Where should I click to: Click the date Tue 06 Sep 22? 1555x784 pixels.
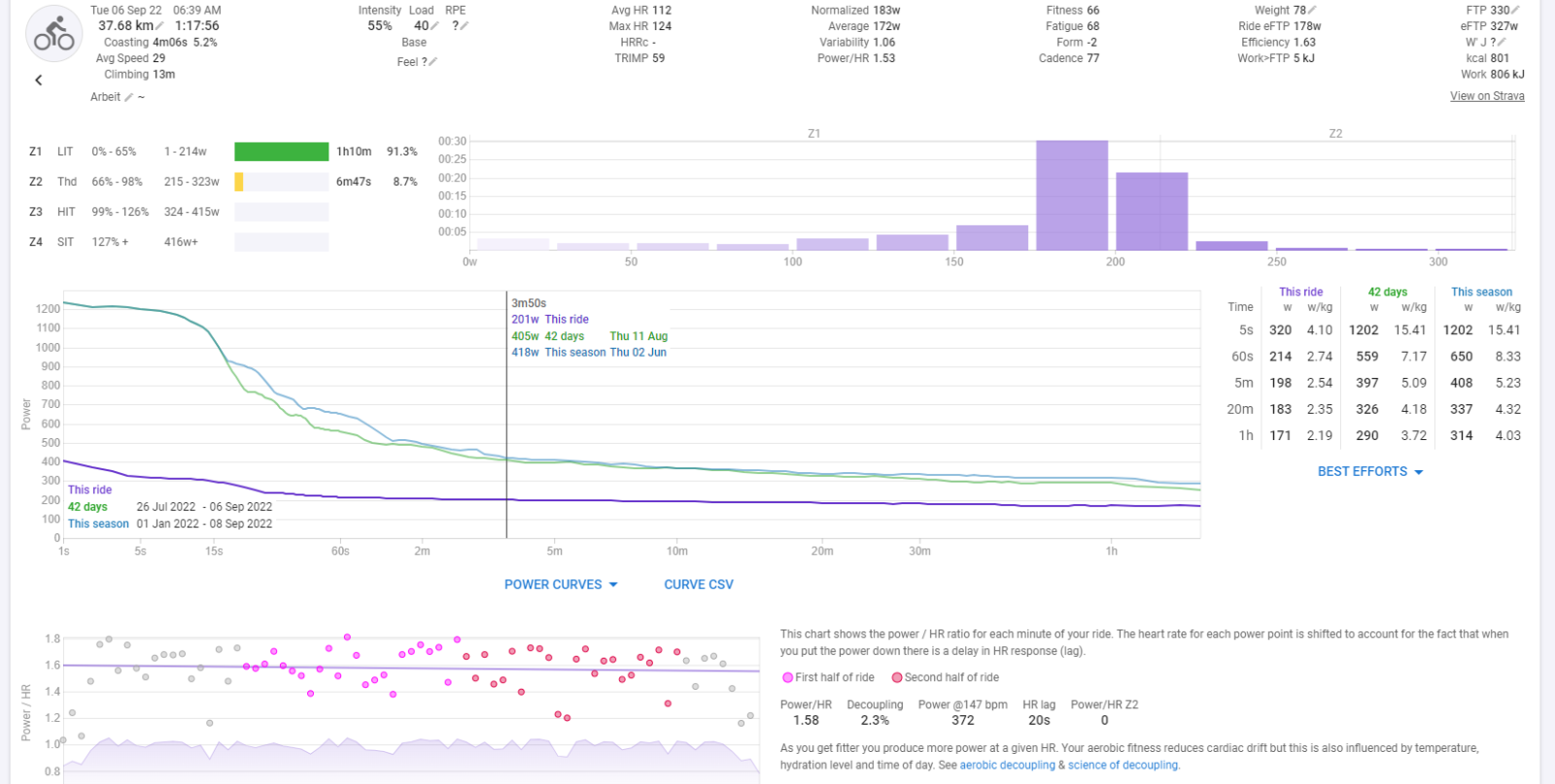pyautogui.click(x=126, y=11)
